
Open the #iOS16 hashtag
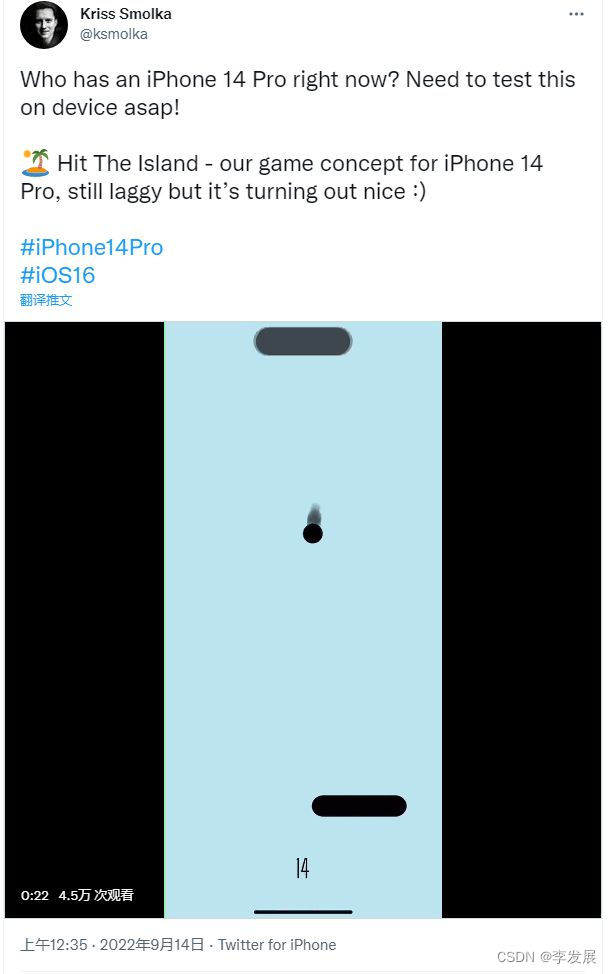pyautogui.click(x=58, y=275)
